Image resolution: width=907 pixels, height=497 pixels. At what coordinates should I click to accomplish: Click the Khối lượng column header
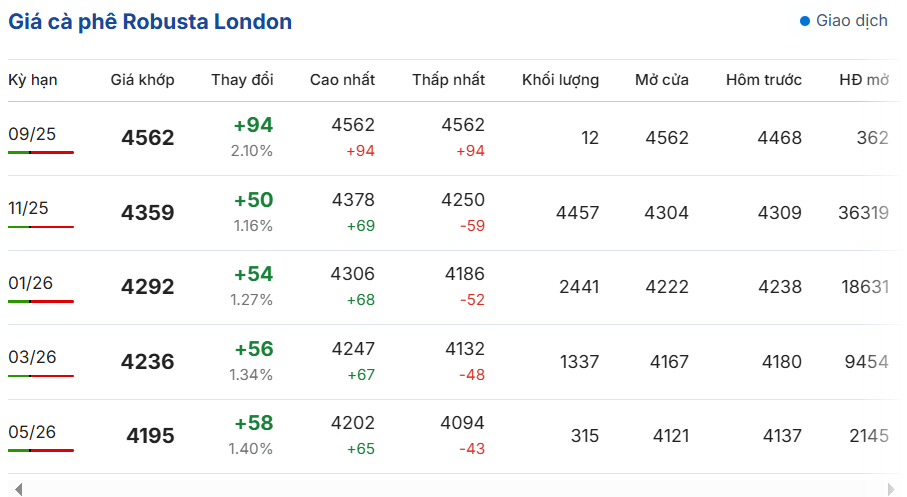click(561, 80)
